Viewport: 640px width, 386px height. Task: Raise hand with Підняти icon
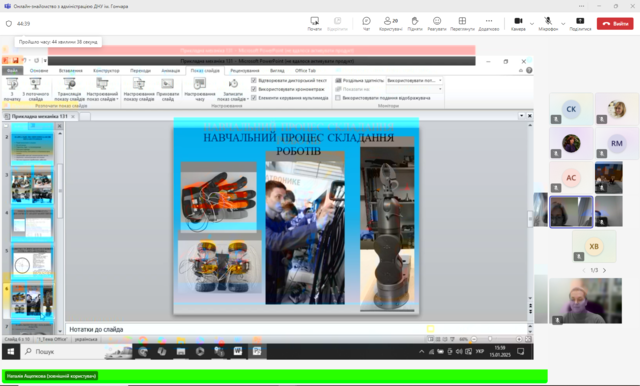(415, 24)
